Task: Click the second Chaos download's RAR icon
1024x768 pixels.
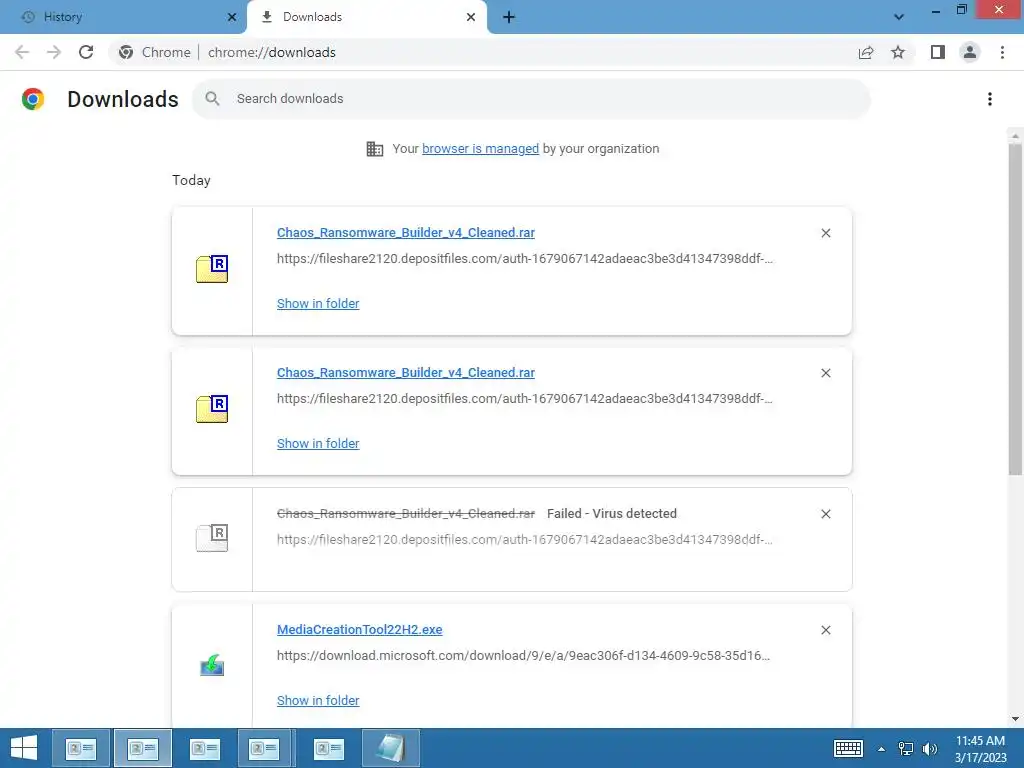Action: (212, 409)
